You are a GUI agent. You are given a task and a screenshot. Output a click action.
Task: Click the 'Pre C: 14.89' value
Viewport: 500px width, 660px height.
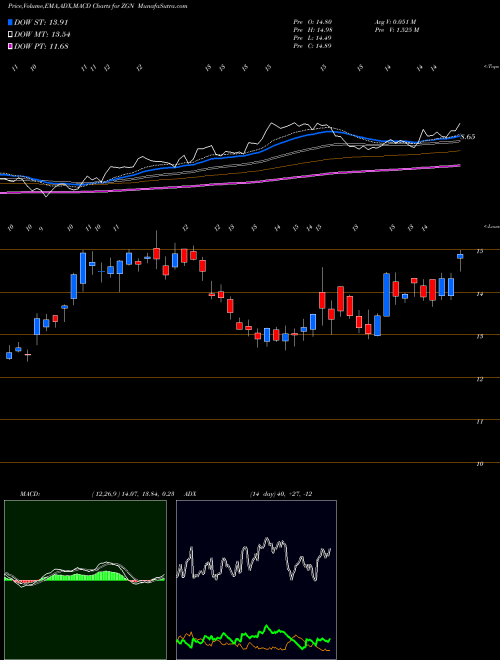pos(313,46)
